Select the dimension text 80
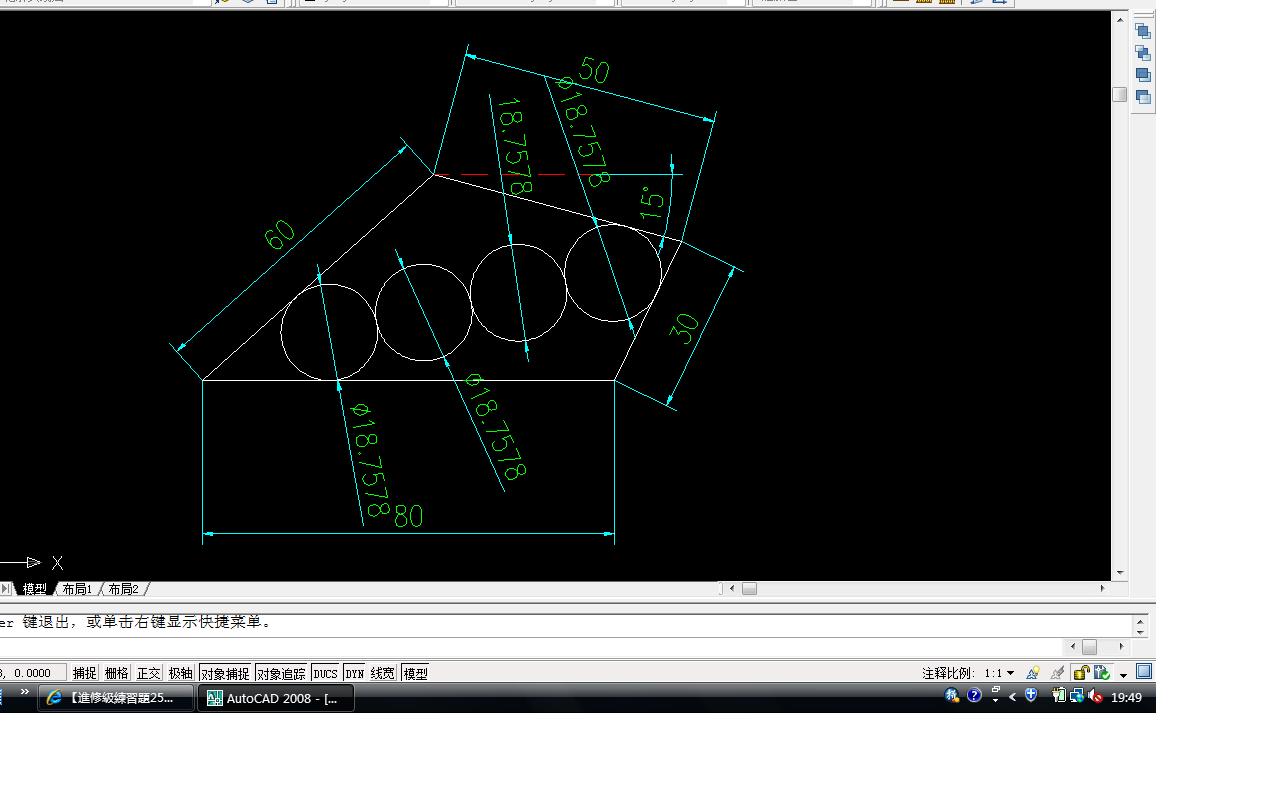1280x800 pixels. coord(408,516)
